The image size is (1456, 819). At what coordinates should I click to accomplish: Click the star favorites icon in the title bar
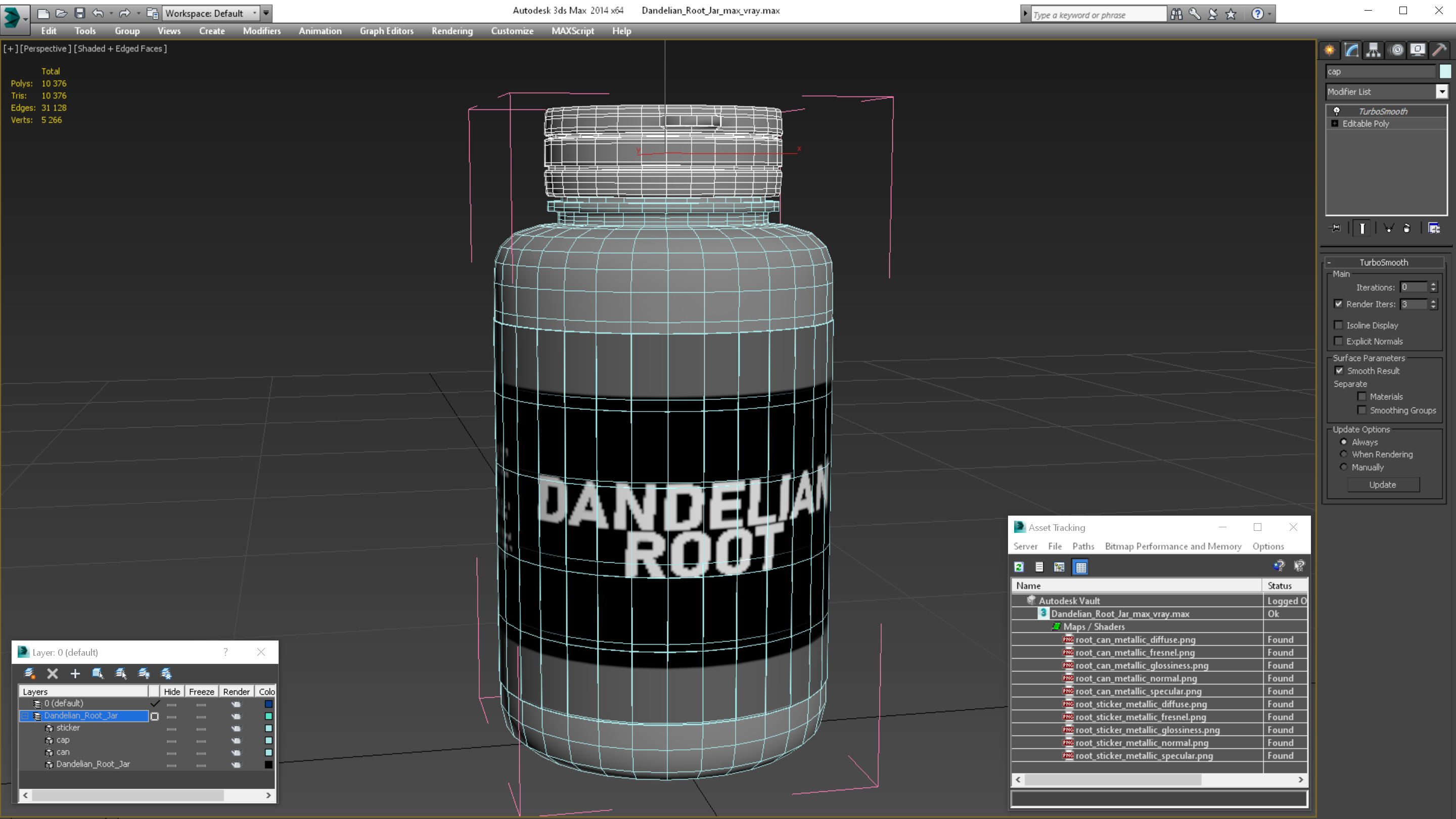1231,14
